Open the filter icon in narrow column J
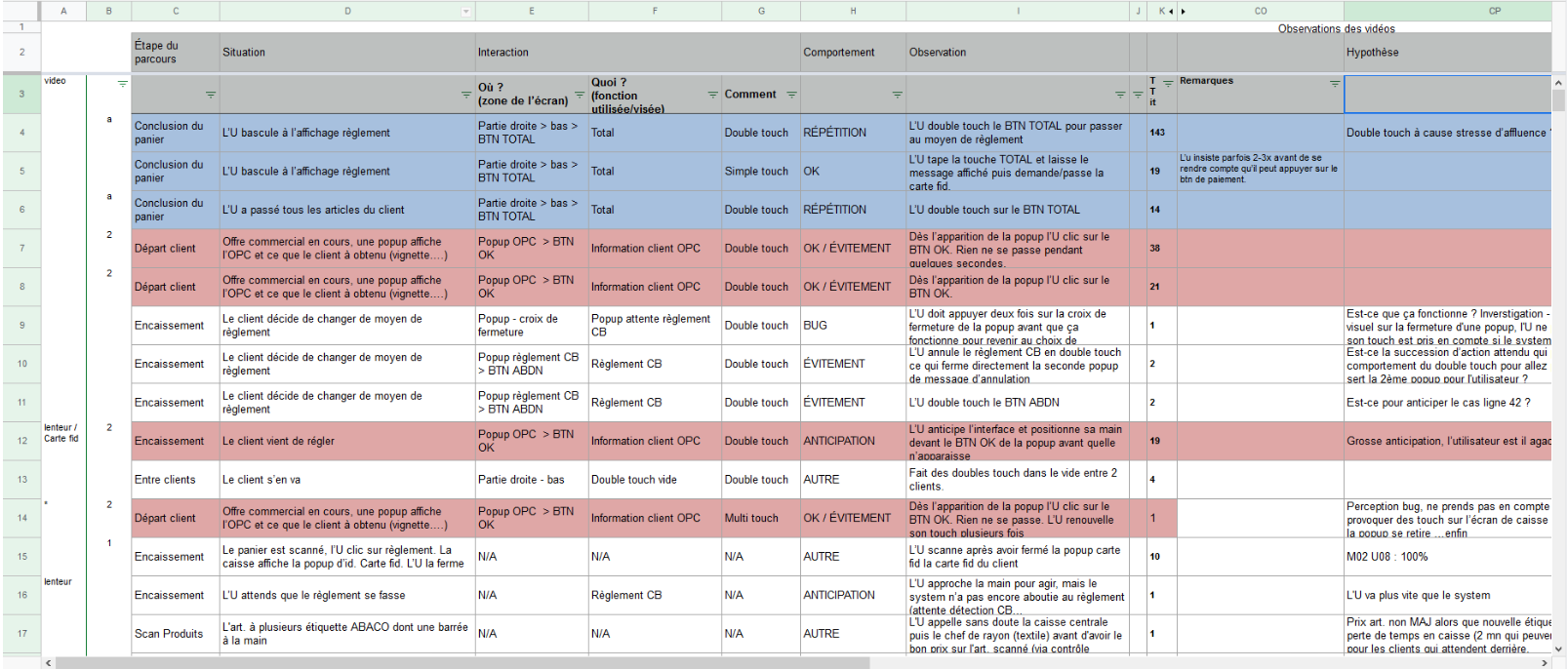 1138,95
